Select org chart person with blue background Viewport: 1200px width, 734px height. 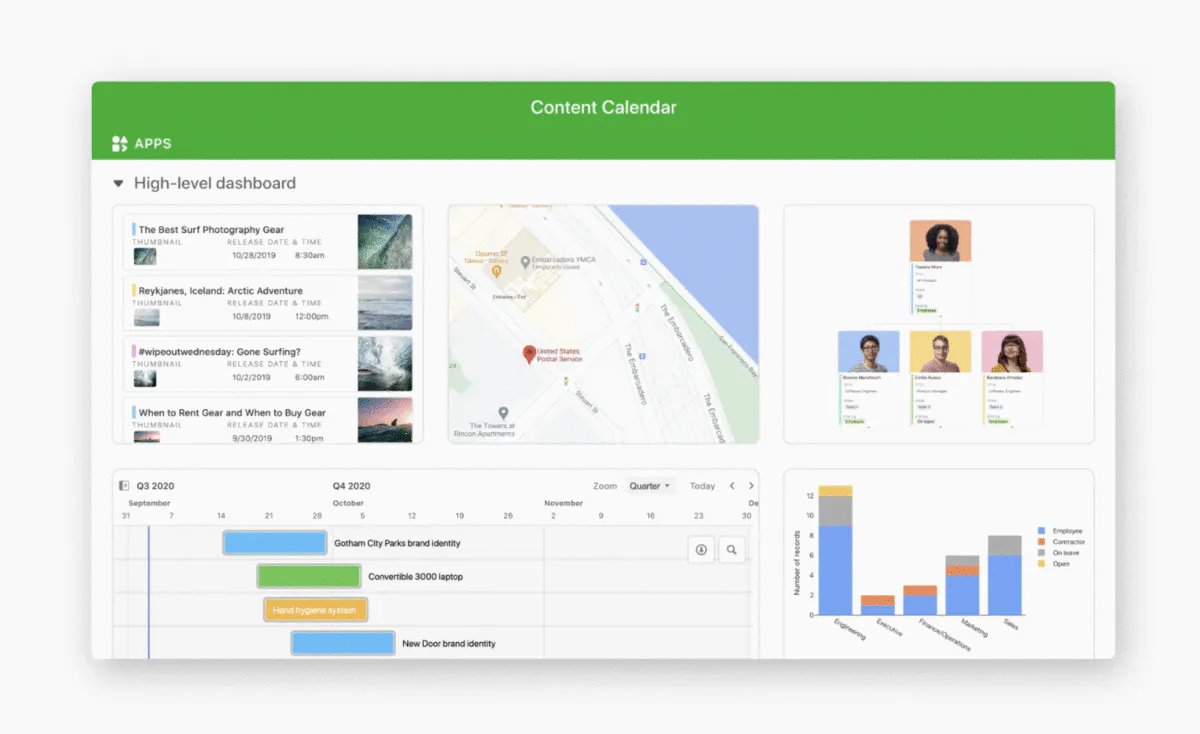coord(868,351)
